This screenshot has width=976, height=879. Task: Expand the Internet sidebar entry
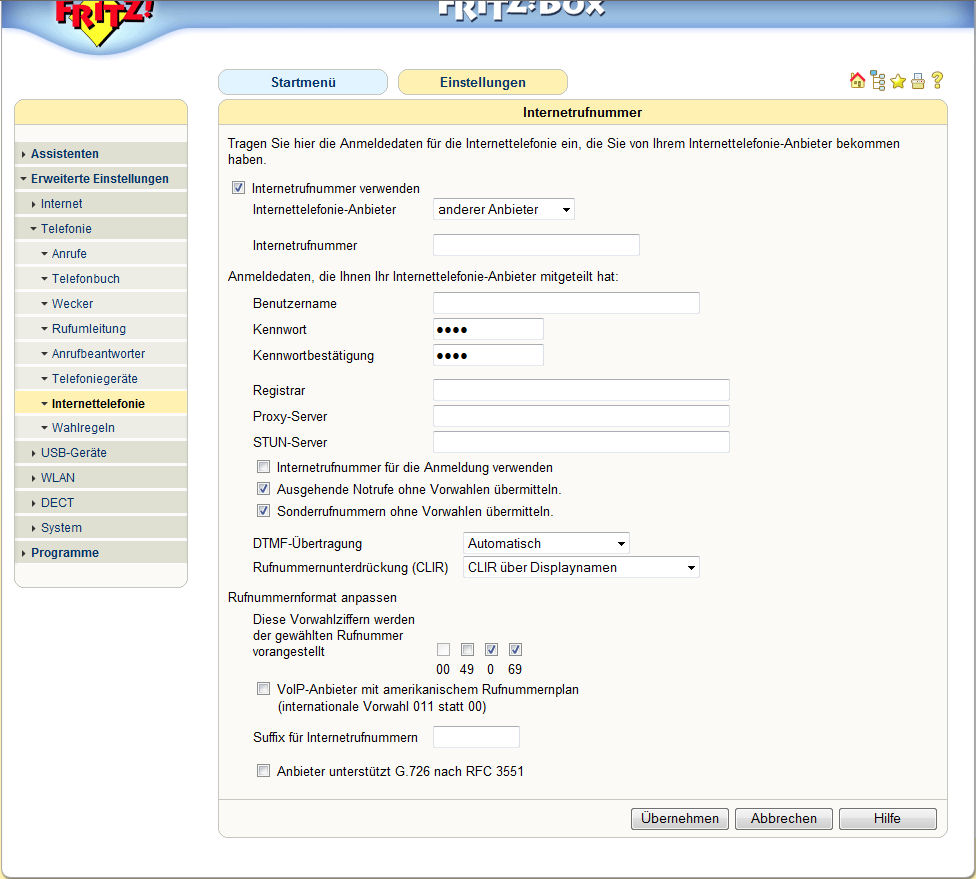pyautogui.click(x=101, y=204)
